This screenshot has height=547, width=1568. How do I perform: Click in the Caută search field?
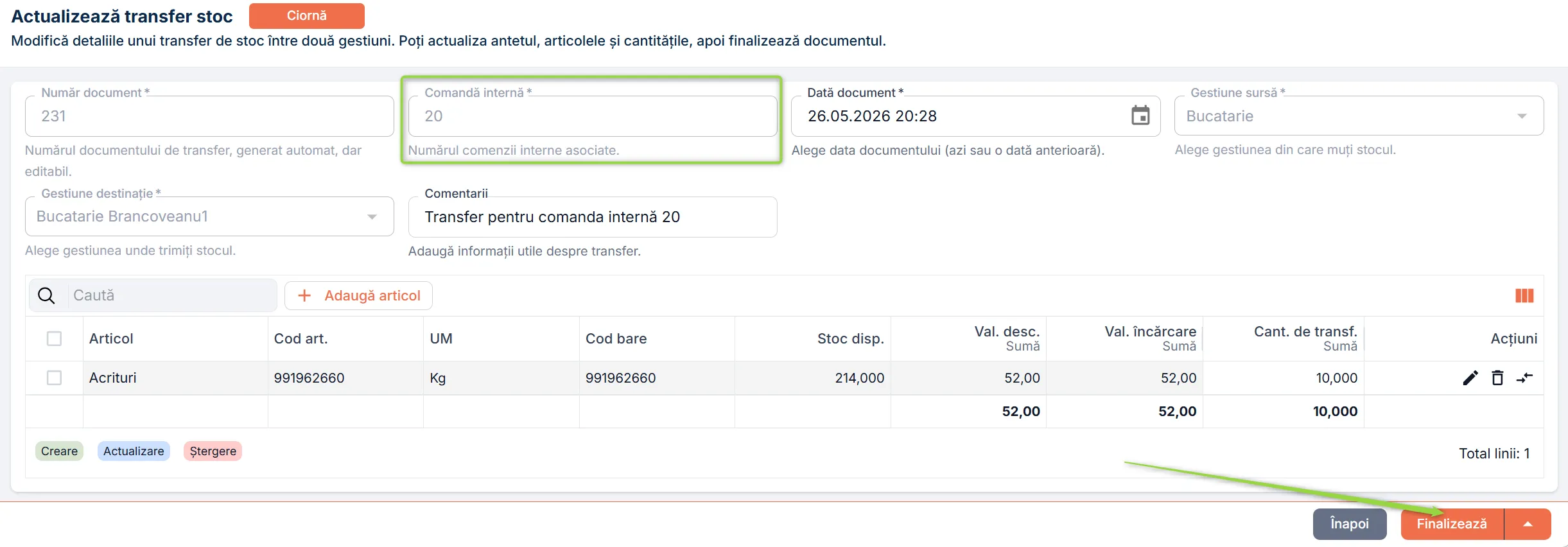pos(171,295)
